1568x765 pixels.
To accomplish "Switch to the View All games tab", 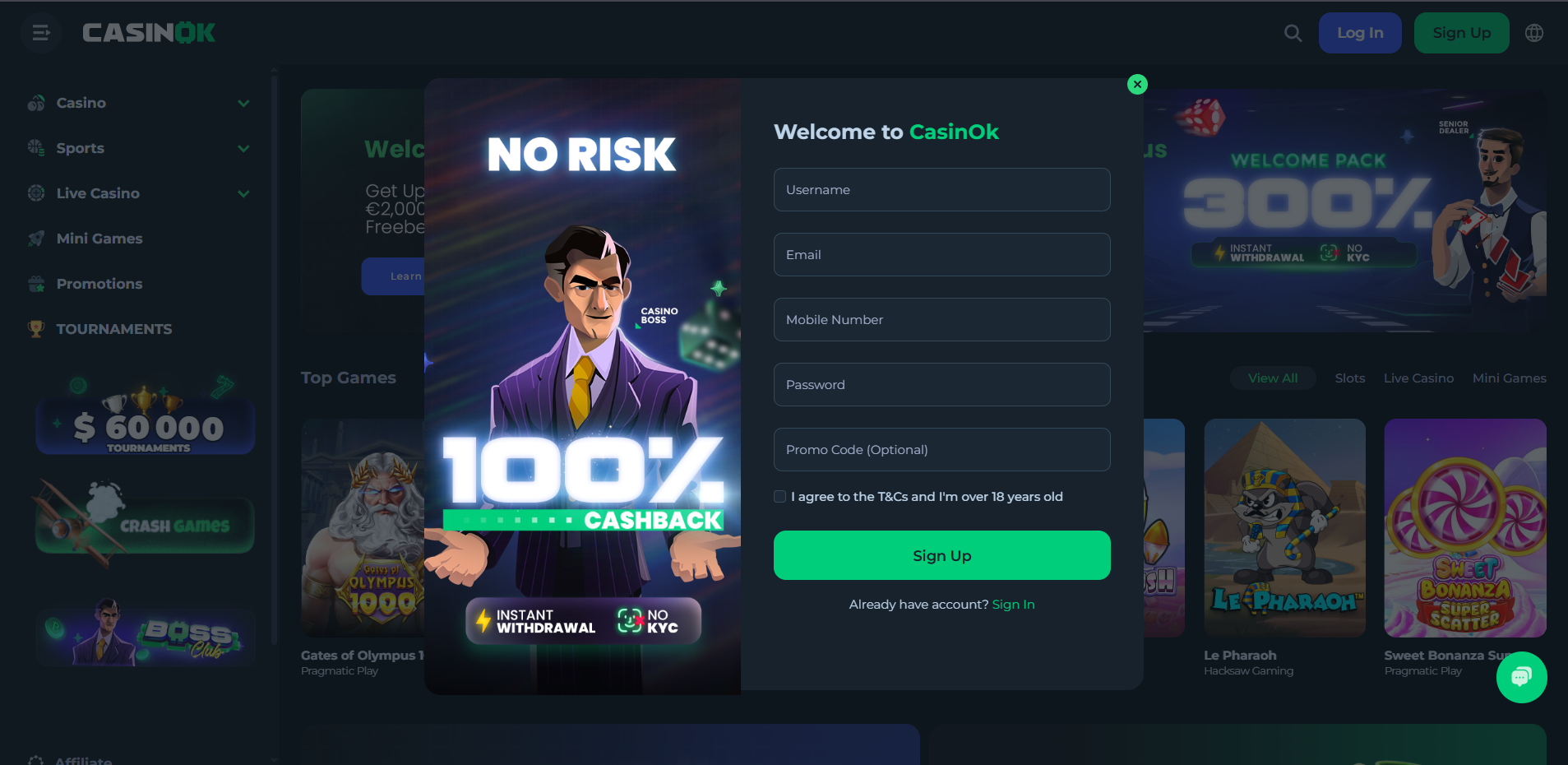I will (x=1273, y=378).
